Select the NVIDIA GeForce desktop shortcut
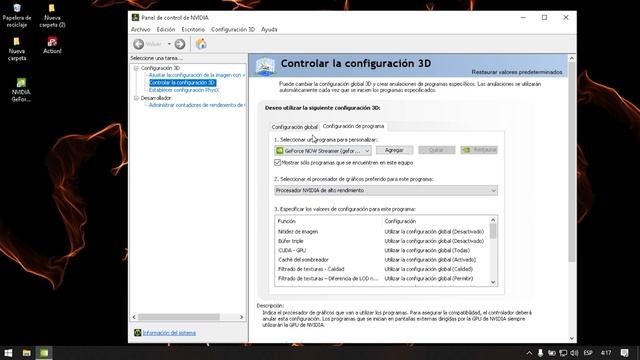The width and height of the screenshot is (640, 360). pos(21,90)
